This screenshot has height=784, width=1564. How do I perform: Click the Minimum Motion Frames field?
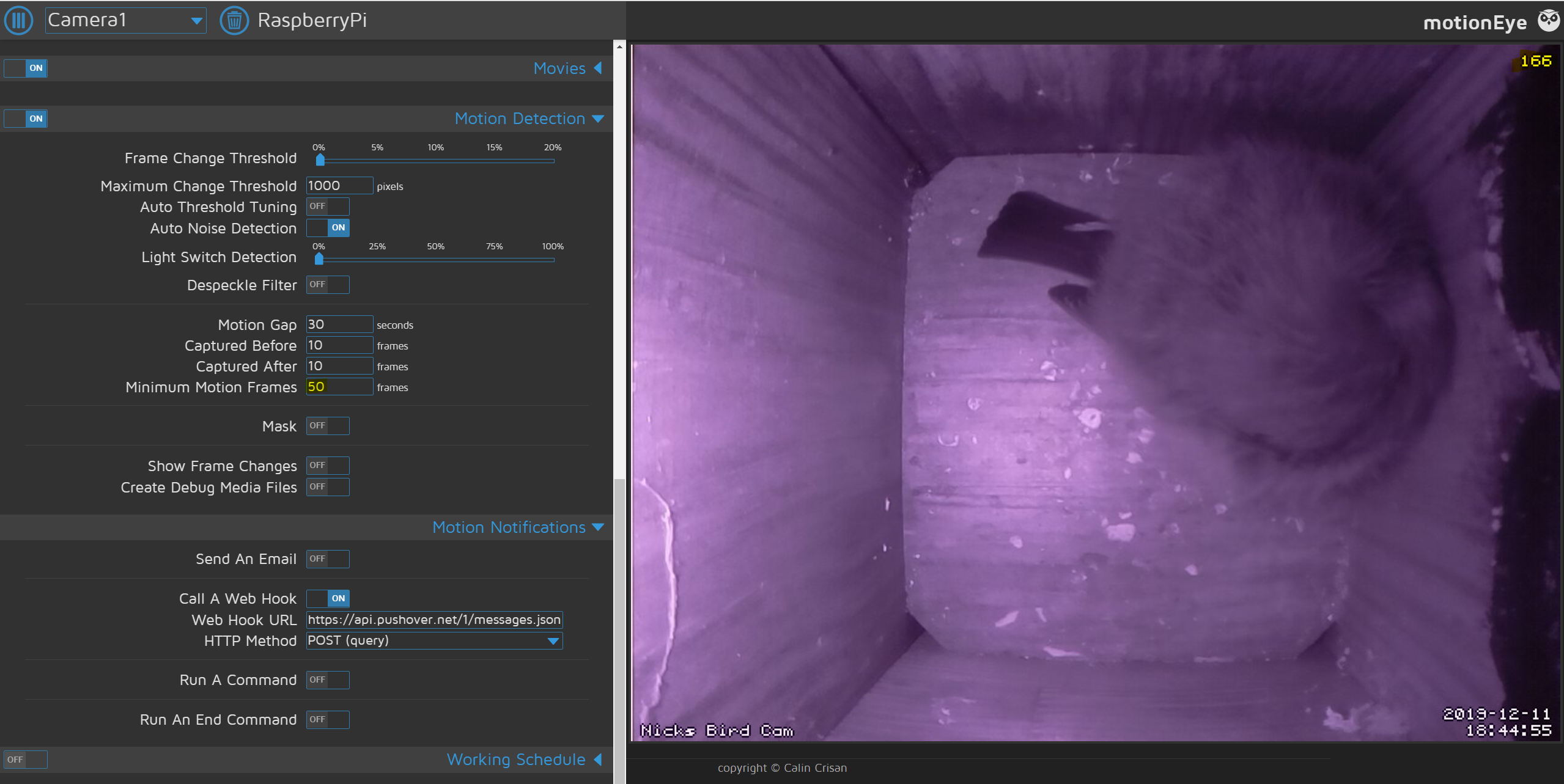[x=339, y=387]
